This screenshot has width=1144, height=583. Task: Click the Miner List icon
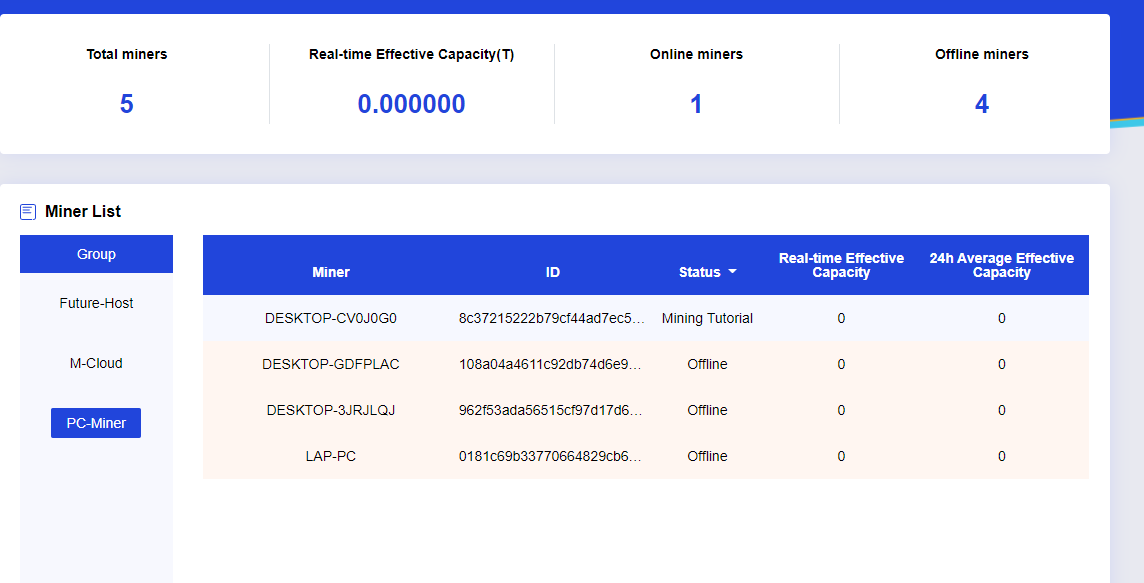28,212
